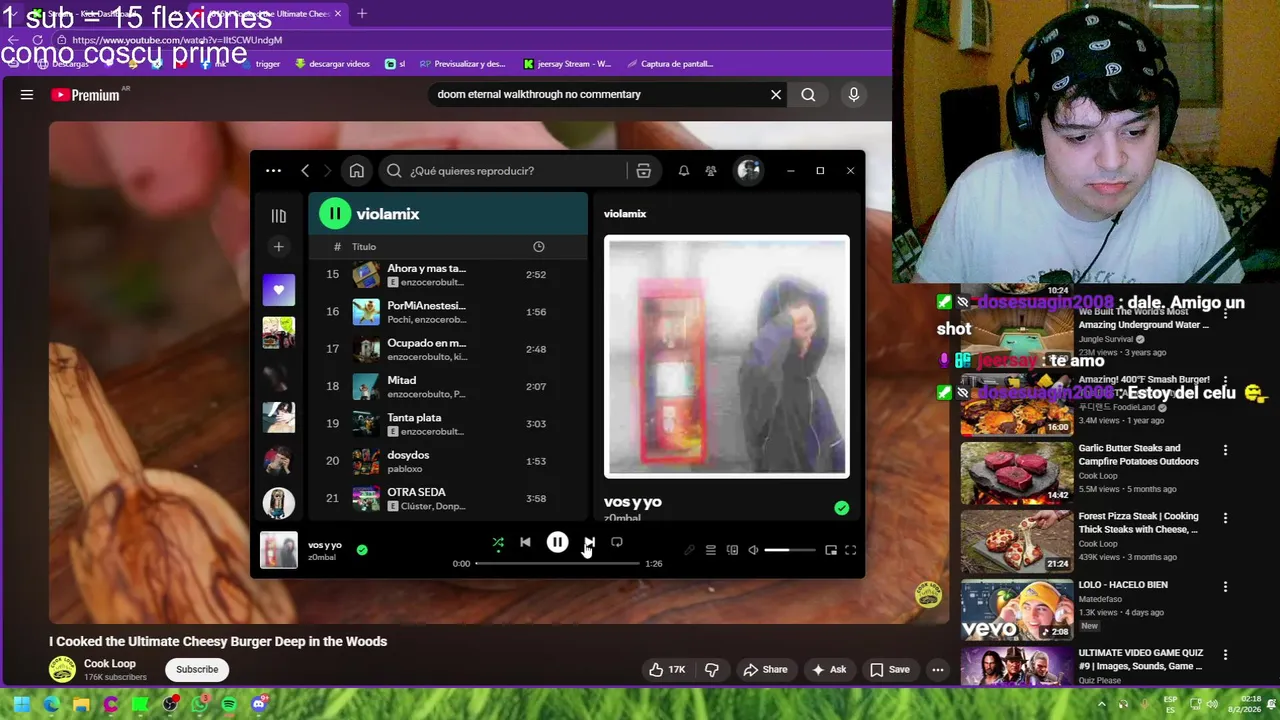Skip to the next track in Spotify
The image size is (1280, 720).
[x=589, y=542]
